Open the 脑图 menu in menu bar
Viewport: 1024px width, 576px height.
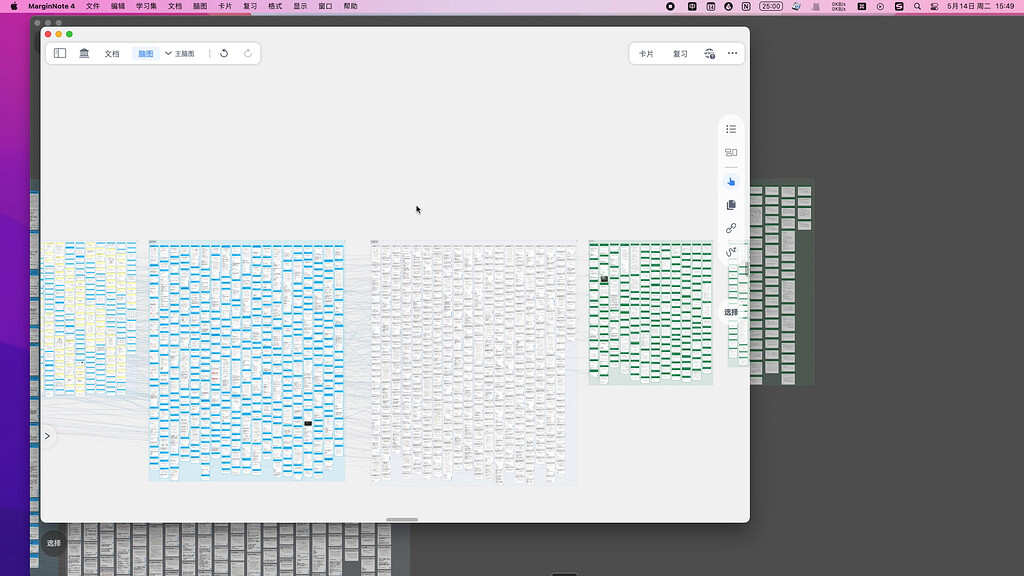click(200, 6)
